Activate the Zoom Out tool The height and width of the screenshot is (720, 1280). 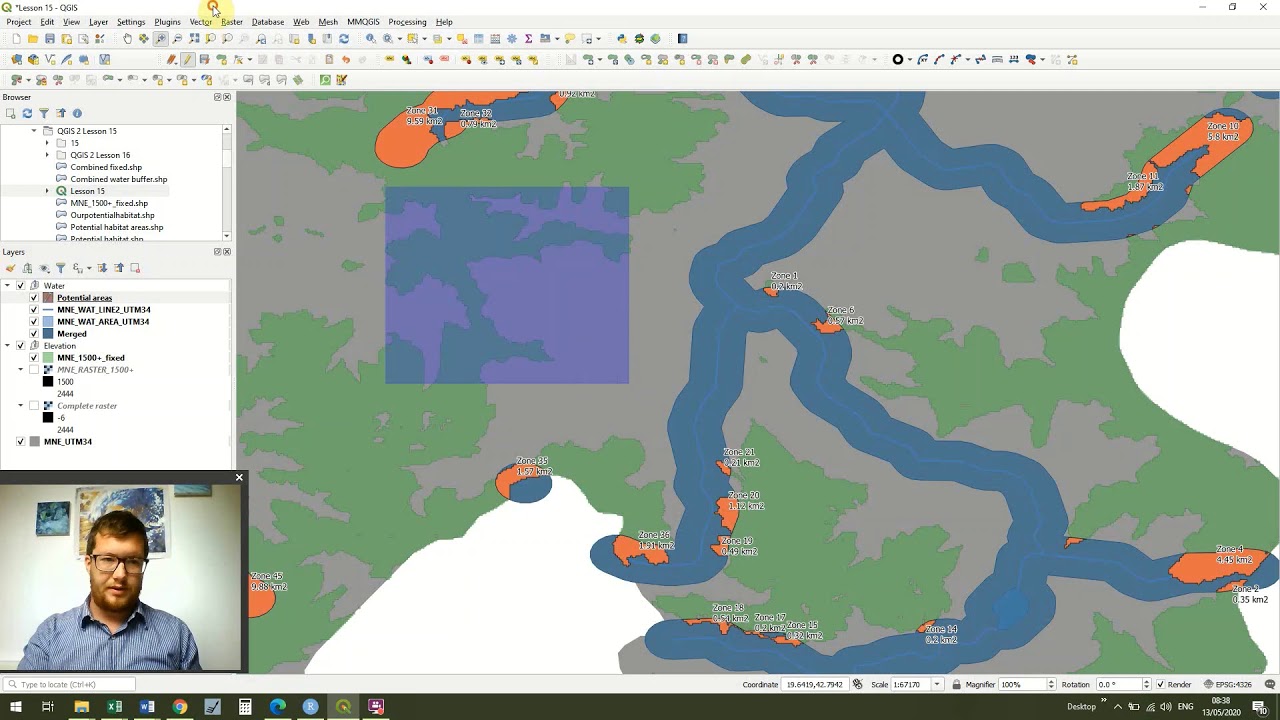pos(177,39)
